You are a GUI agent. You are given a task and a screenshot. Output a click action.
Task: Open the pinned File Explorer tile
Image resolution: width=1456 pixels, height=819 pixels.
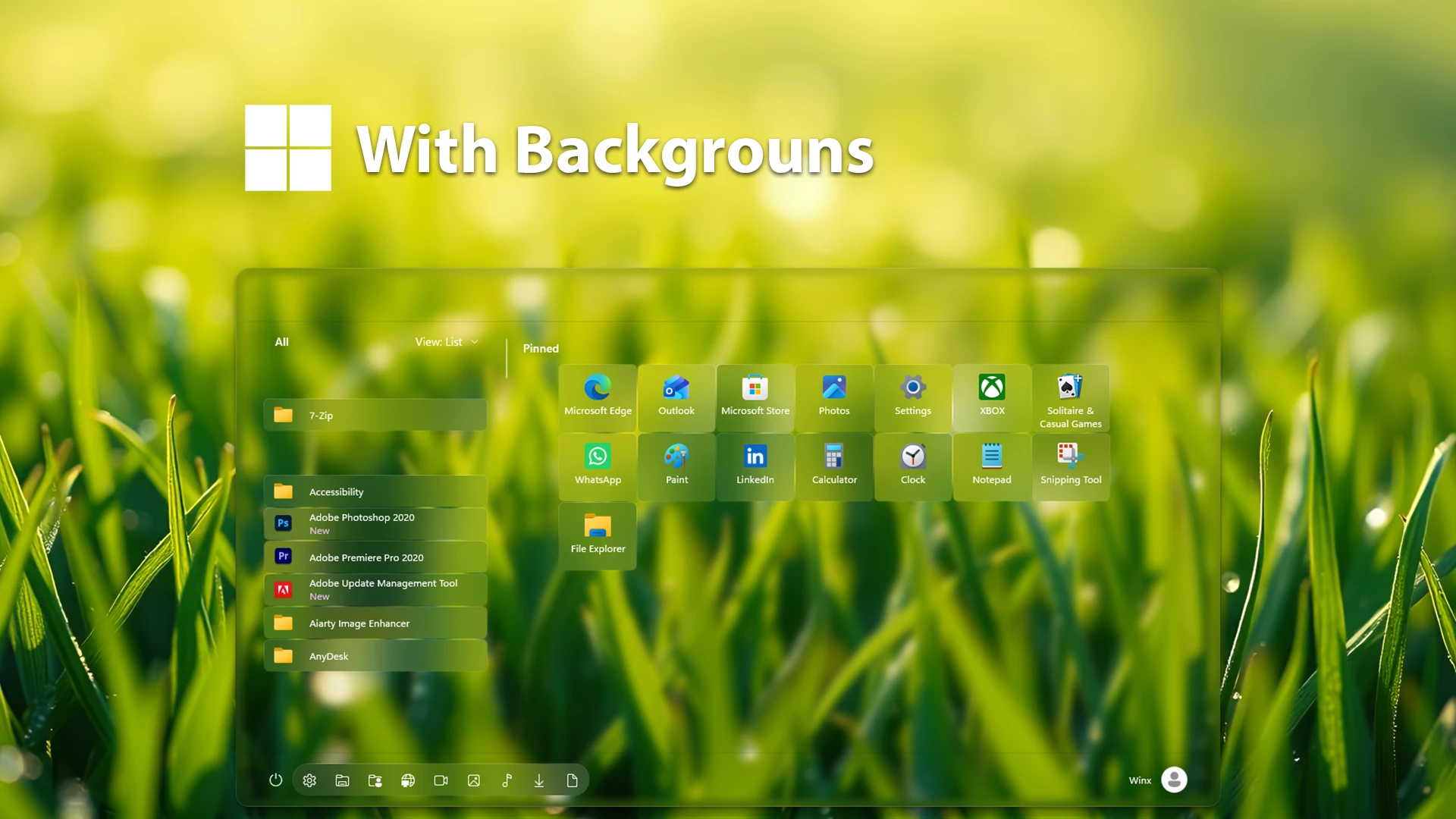[x=598, y=536]
